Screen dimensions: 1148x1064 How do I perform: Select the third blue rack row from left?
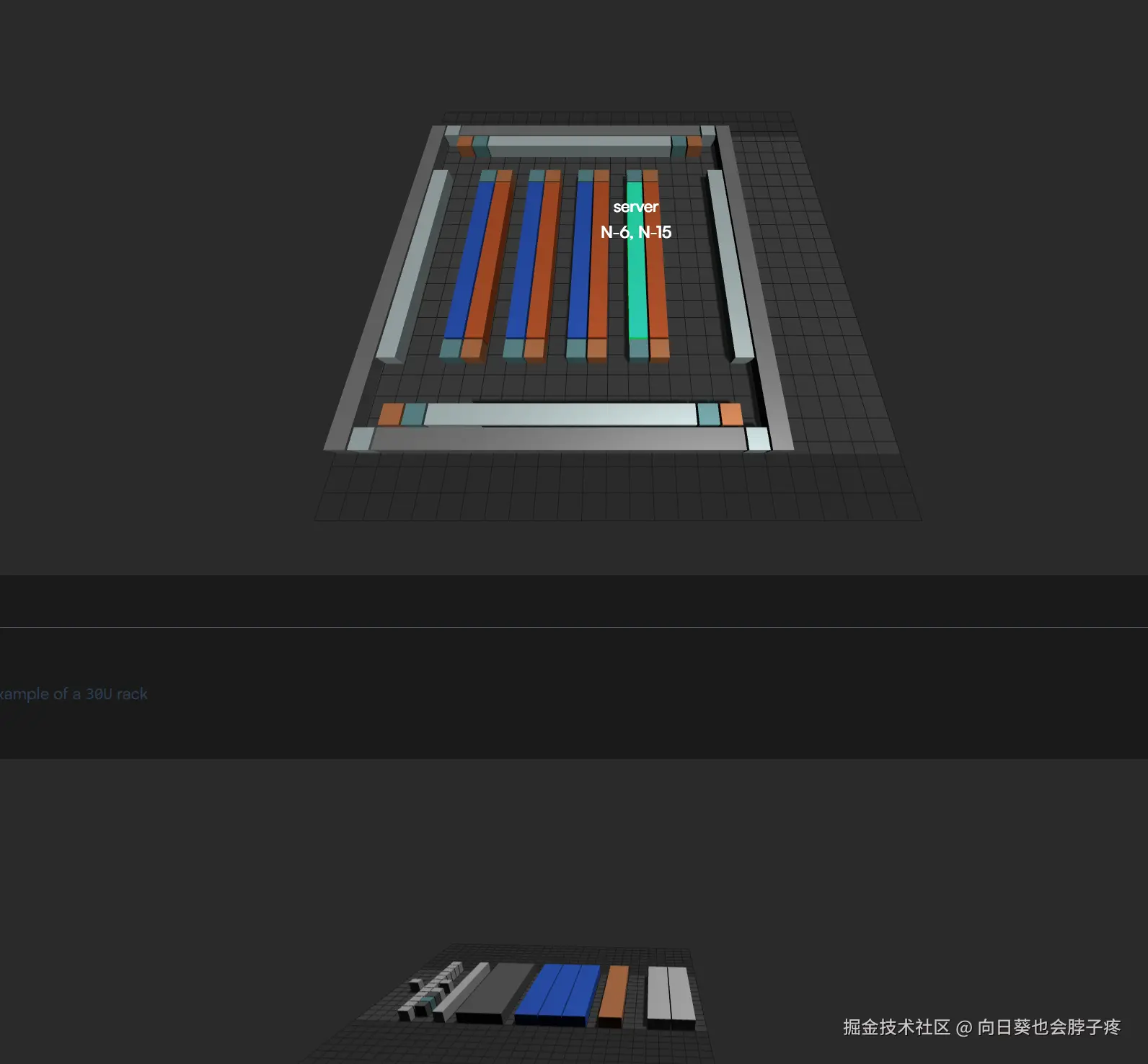580,260
